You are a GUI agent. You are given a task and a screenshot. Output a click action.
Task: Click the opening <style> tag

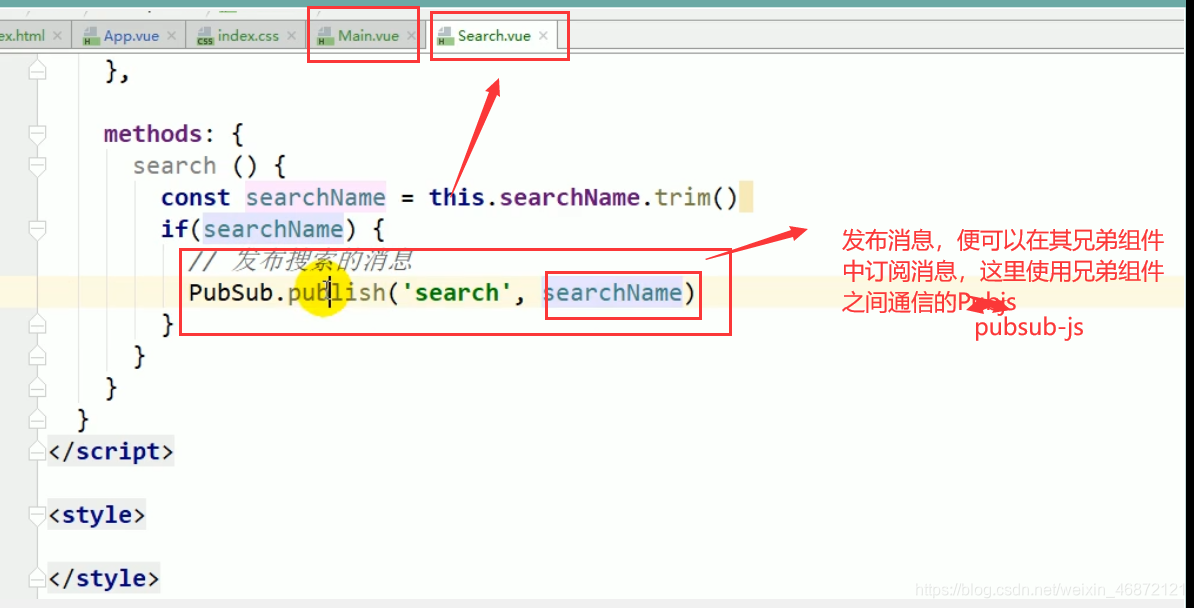pyautogui.click(x=97, y=515)
